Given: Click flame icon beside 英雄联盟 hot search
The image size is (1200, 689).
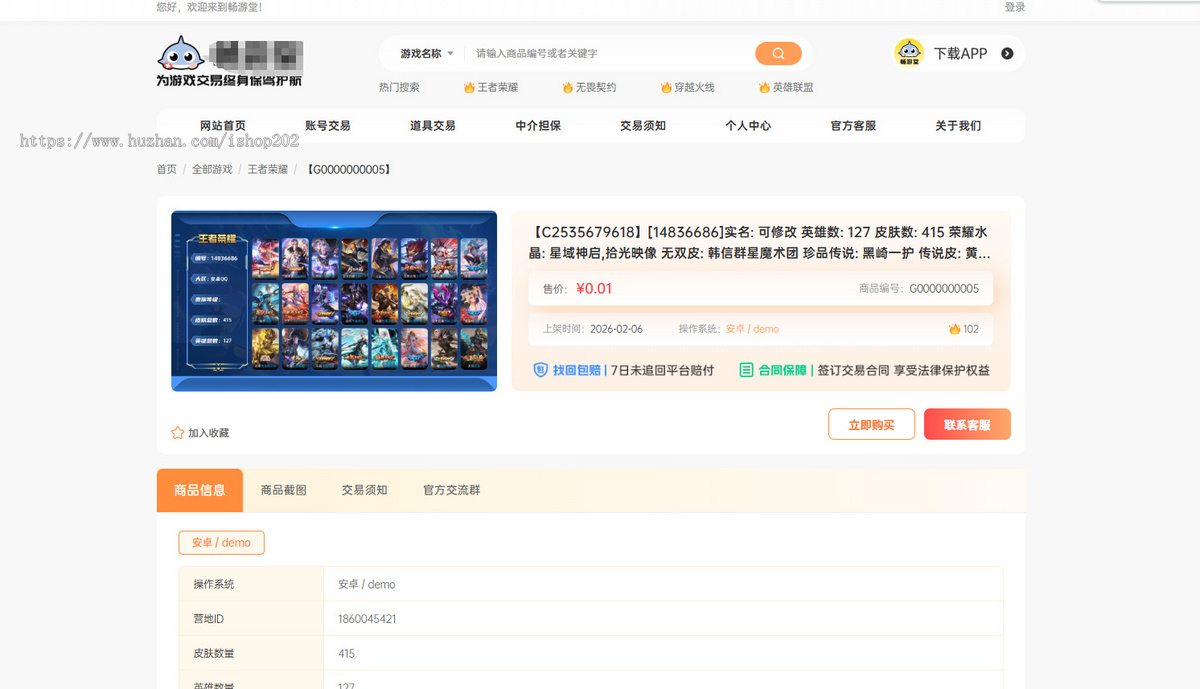Looking at the screenshot, I should tap(764, 88).
